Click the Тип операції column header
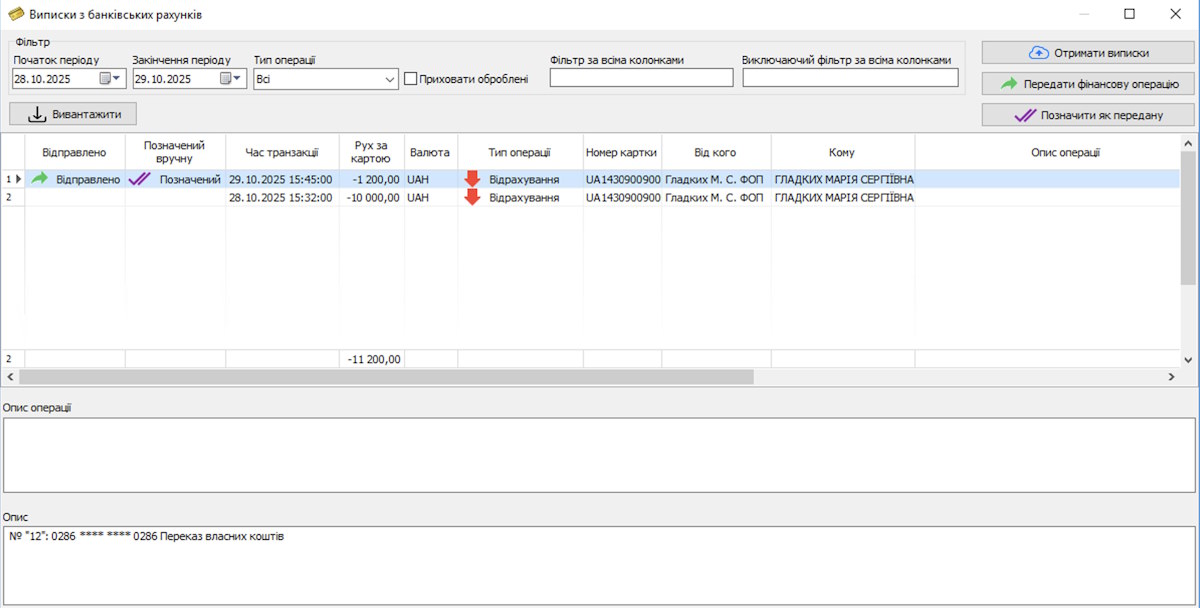The image size is (1200, 608). [x=519, y=152]
